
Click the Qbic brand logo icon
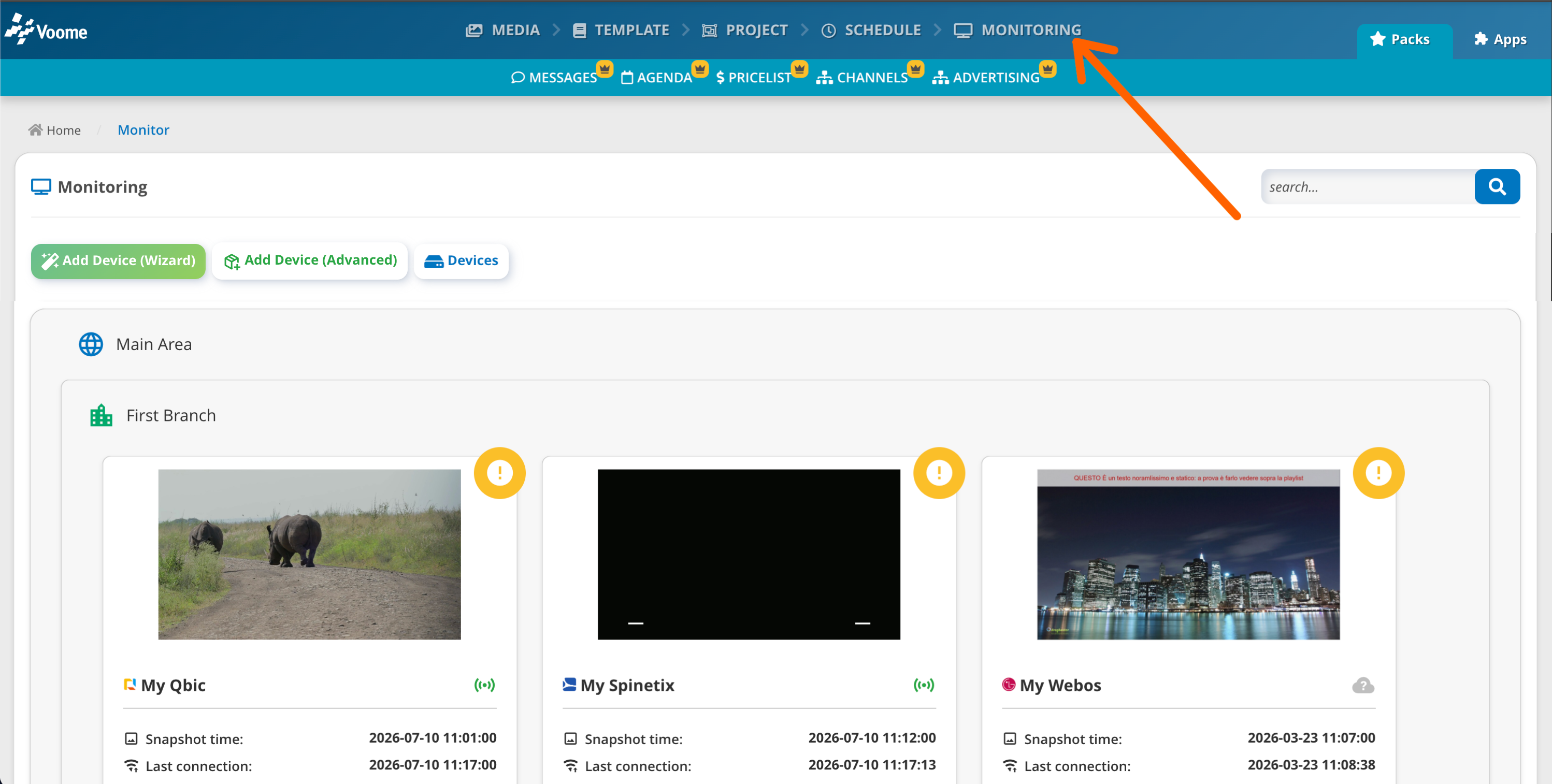(x=130, y=685)
